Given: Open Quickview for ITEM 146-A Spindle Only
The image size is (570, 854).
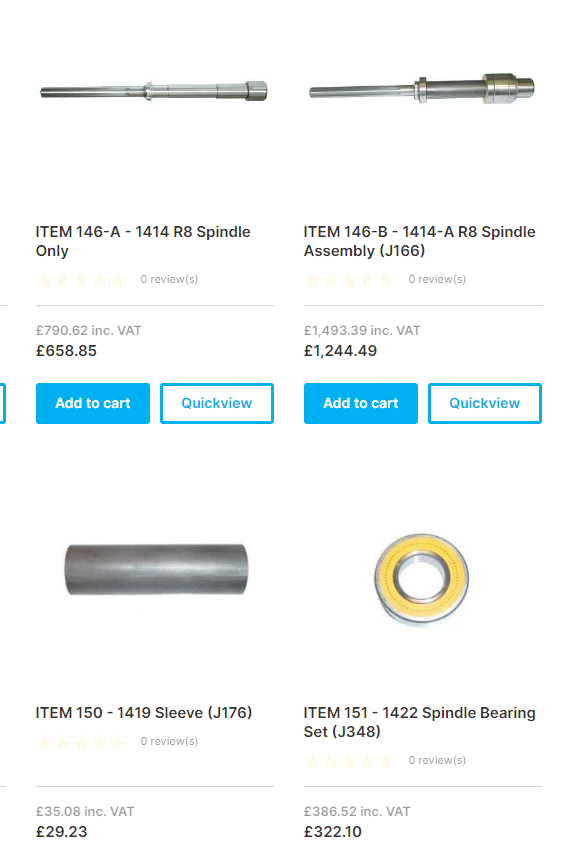Looking at the screenshot, I should [217, 403].
